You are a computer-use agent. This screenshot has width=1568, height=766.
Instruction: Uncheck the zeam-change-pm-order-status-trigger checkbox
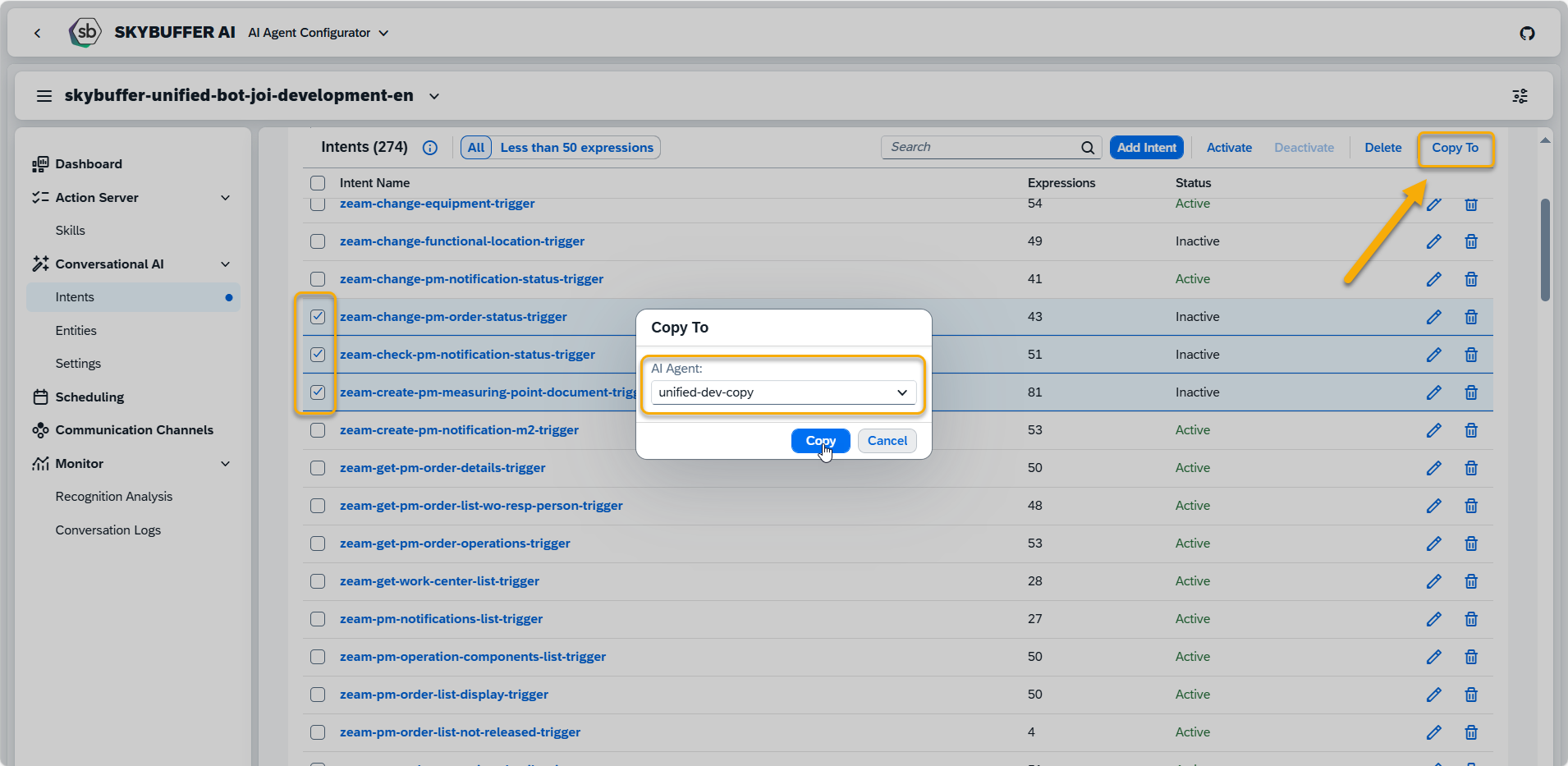(x=318, y=317)
